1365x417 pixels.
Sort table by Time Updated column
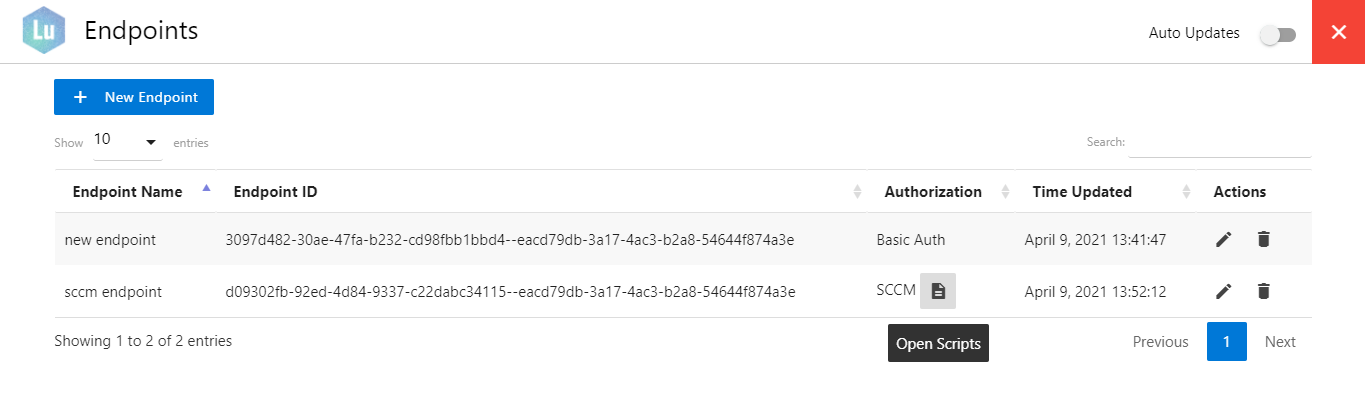[x=1082, y=192]
